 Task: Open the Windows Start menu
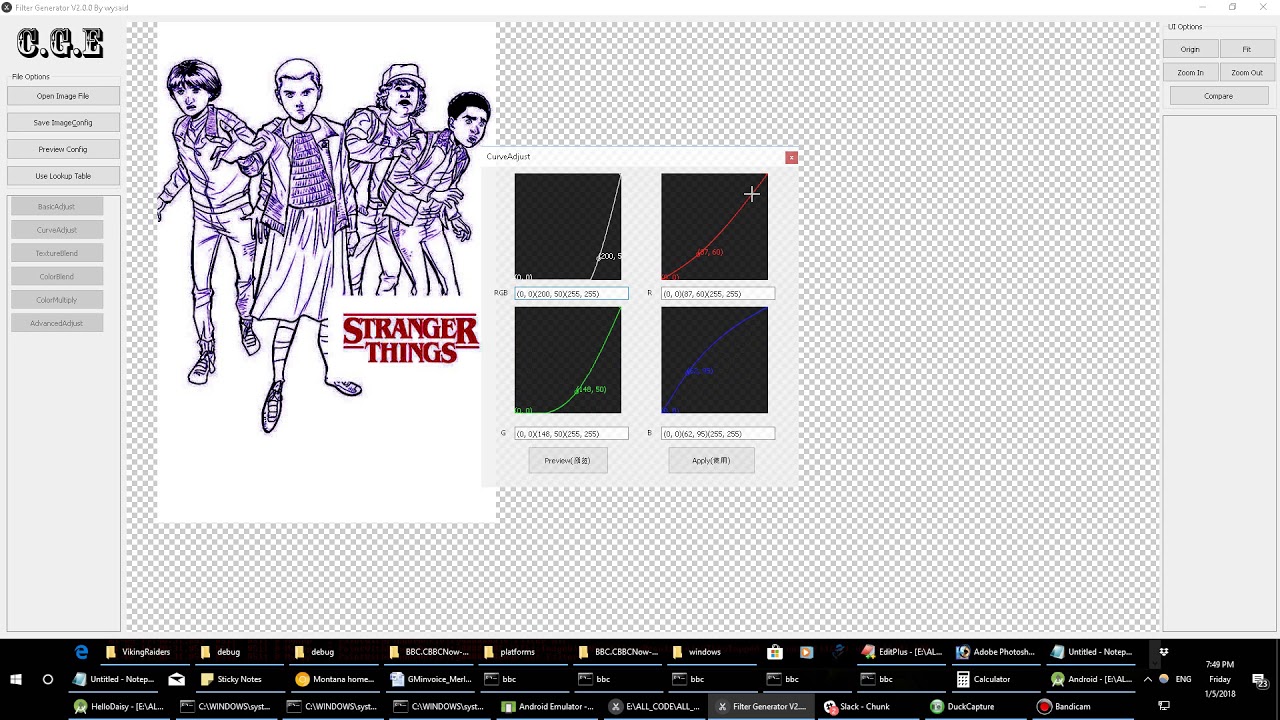pos(16,679)
